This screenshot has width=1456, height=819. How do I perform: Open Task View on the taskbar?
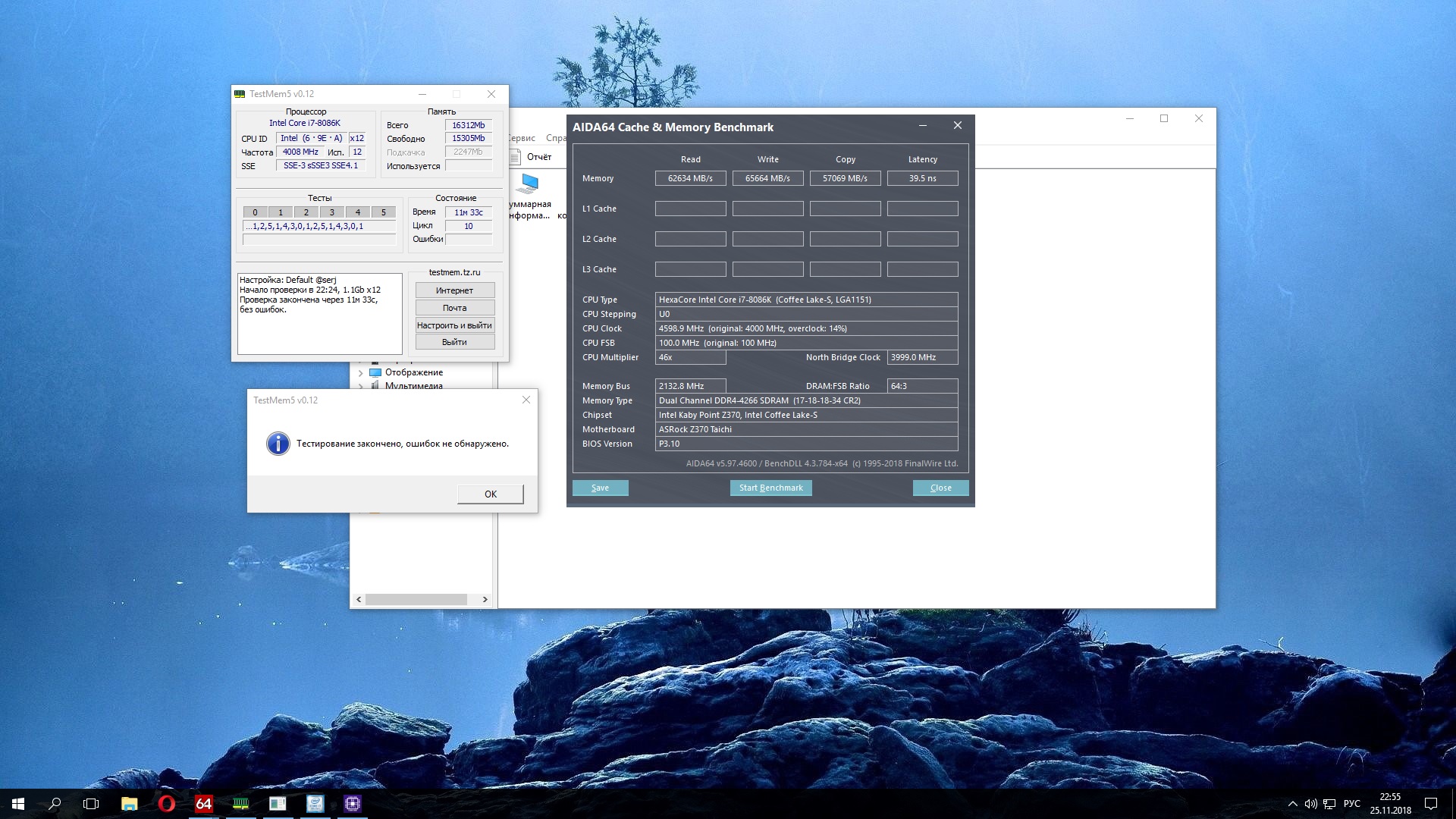(91, 804)
